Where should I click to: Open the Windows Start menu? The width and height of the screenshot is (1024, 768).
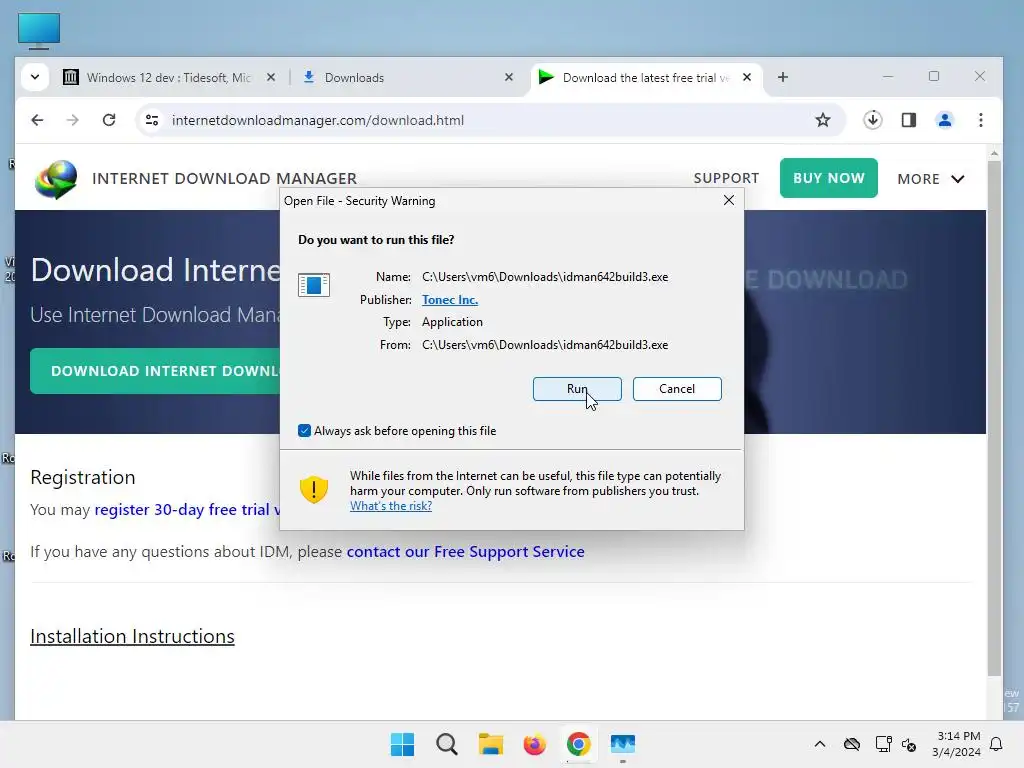tap(402, 744)
